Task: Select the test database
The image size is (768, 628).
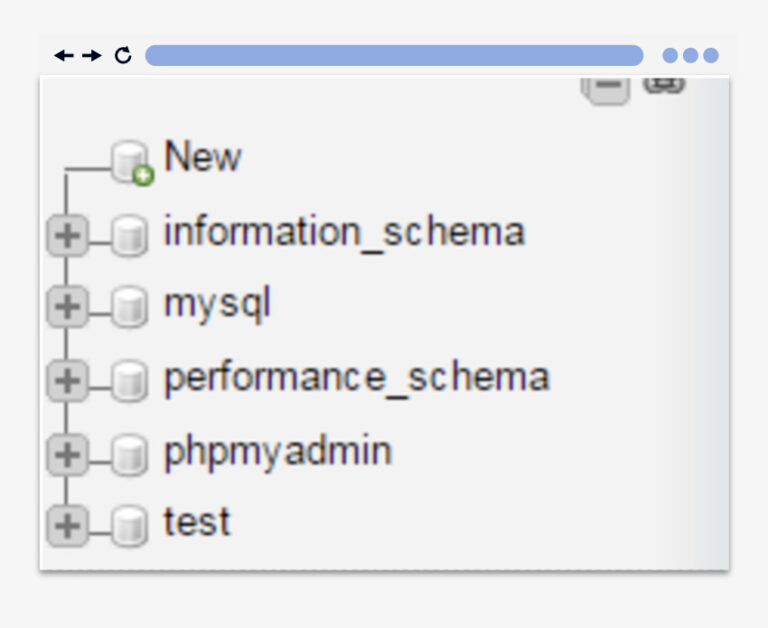Action: click(x=197, y=522)
